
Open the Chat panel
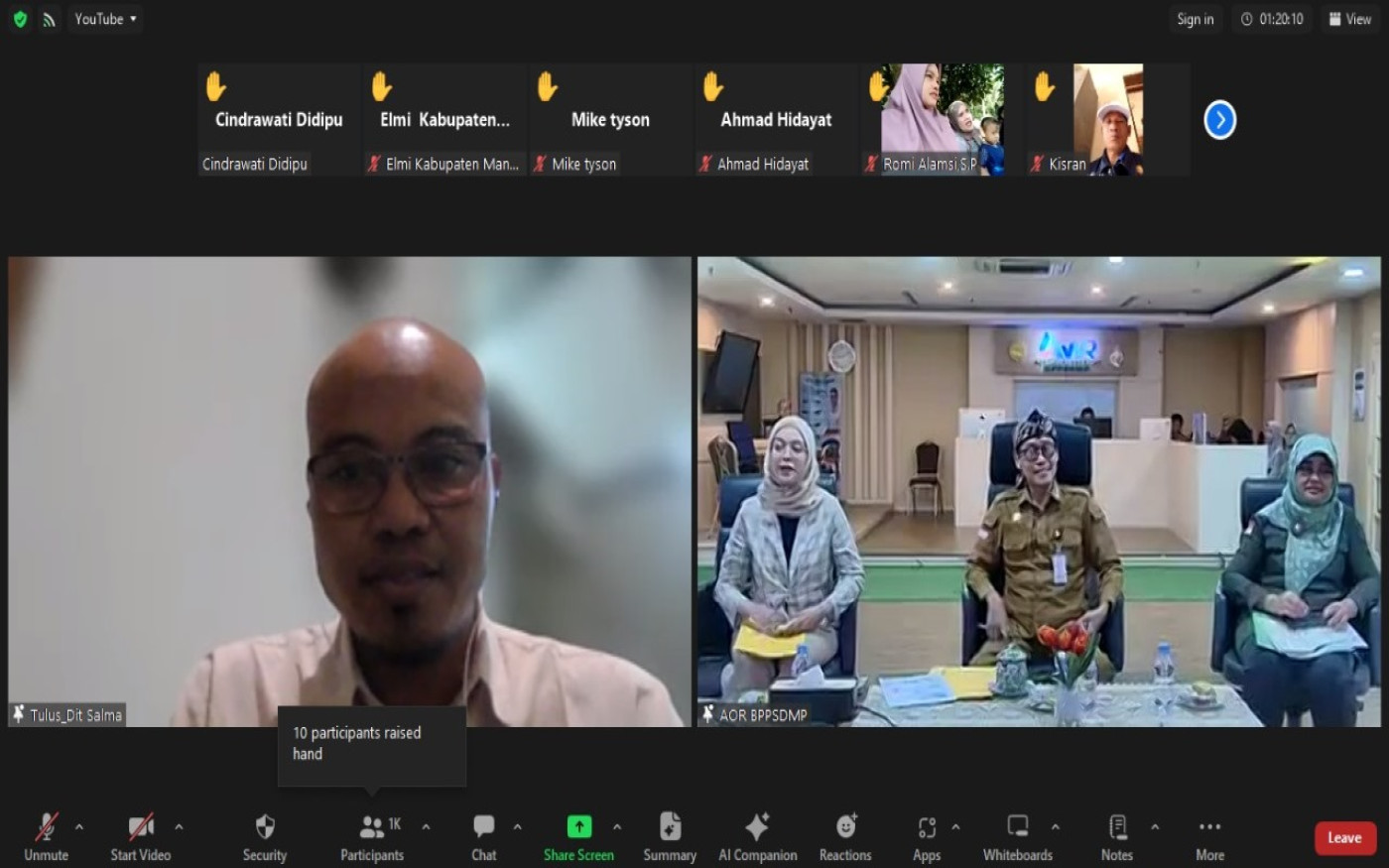(x=483, y=836)
